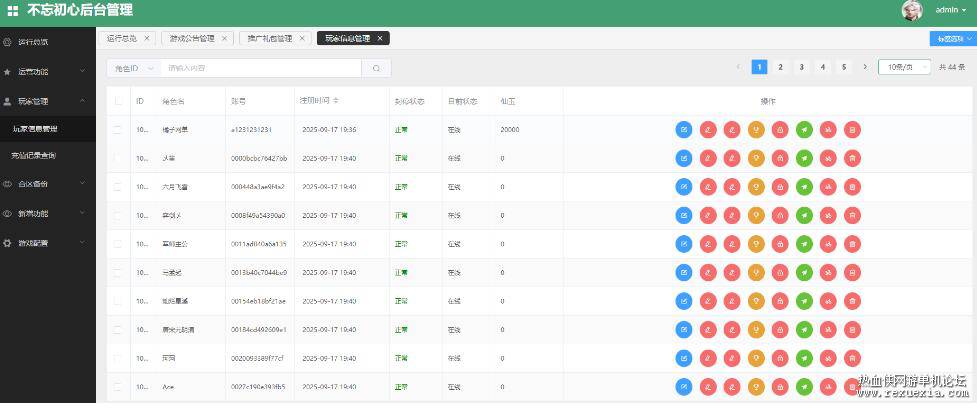
Task: Go to page 4
Action: pos(822,67)
